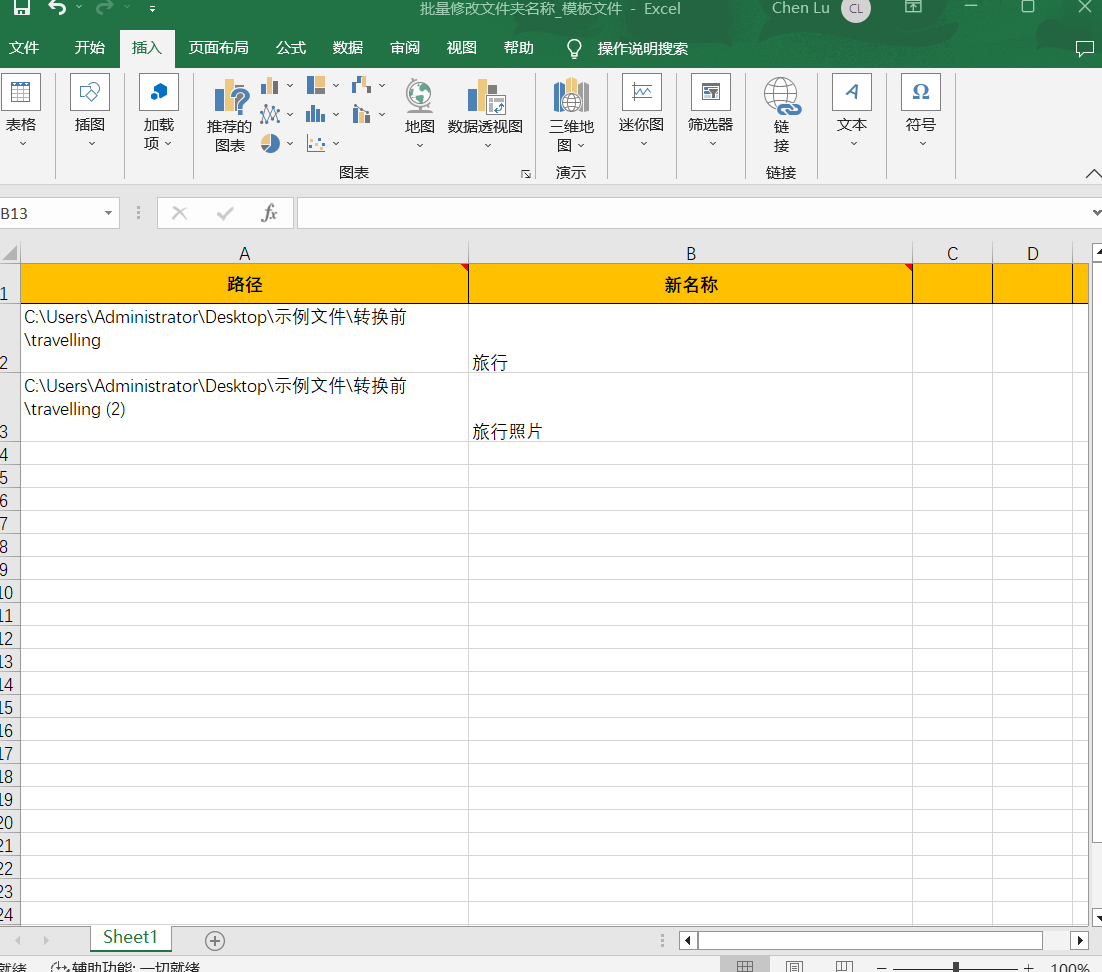Expand the Name Box dropdown showing B13
The height and width of the screenshot is (972, 1102).
(x=108, y=212)
